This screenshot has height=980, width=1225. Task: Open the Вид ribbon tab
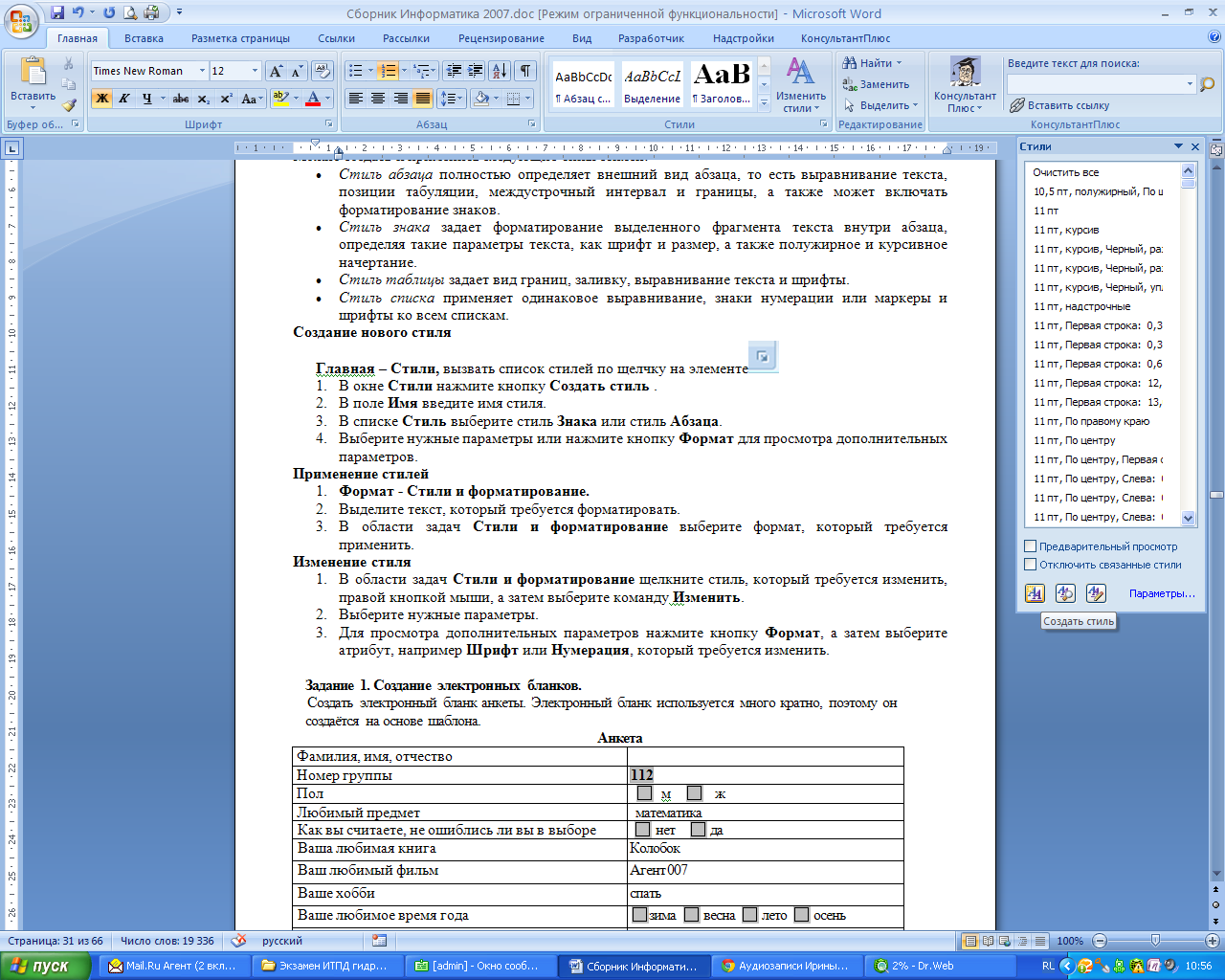point(582,38)
